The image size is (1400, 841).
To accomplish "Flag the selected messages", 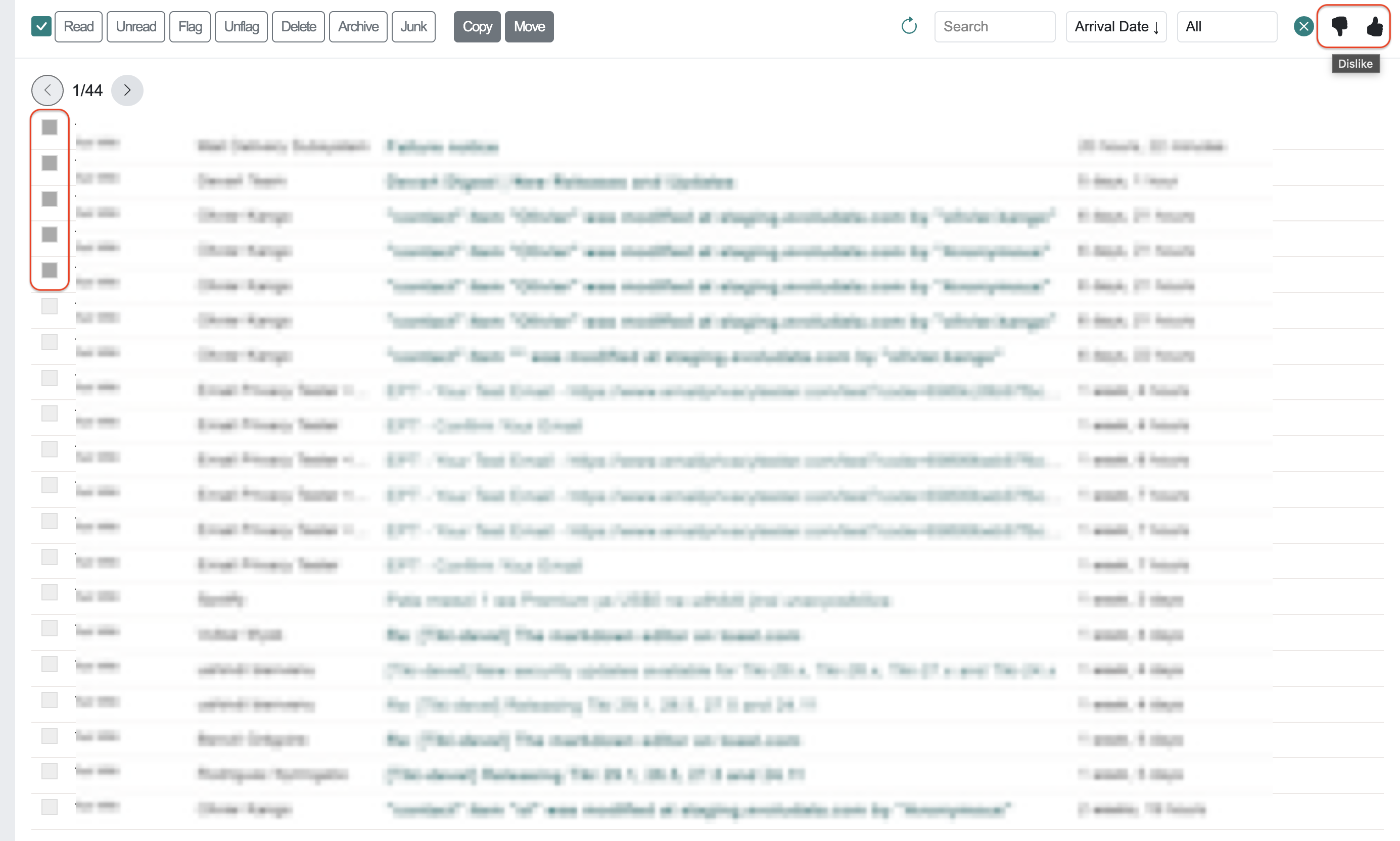I will point(190,27).
